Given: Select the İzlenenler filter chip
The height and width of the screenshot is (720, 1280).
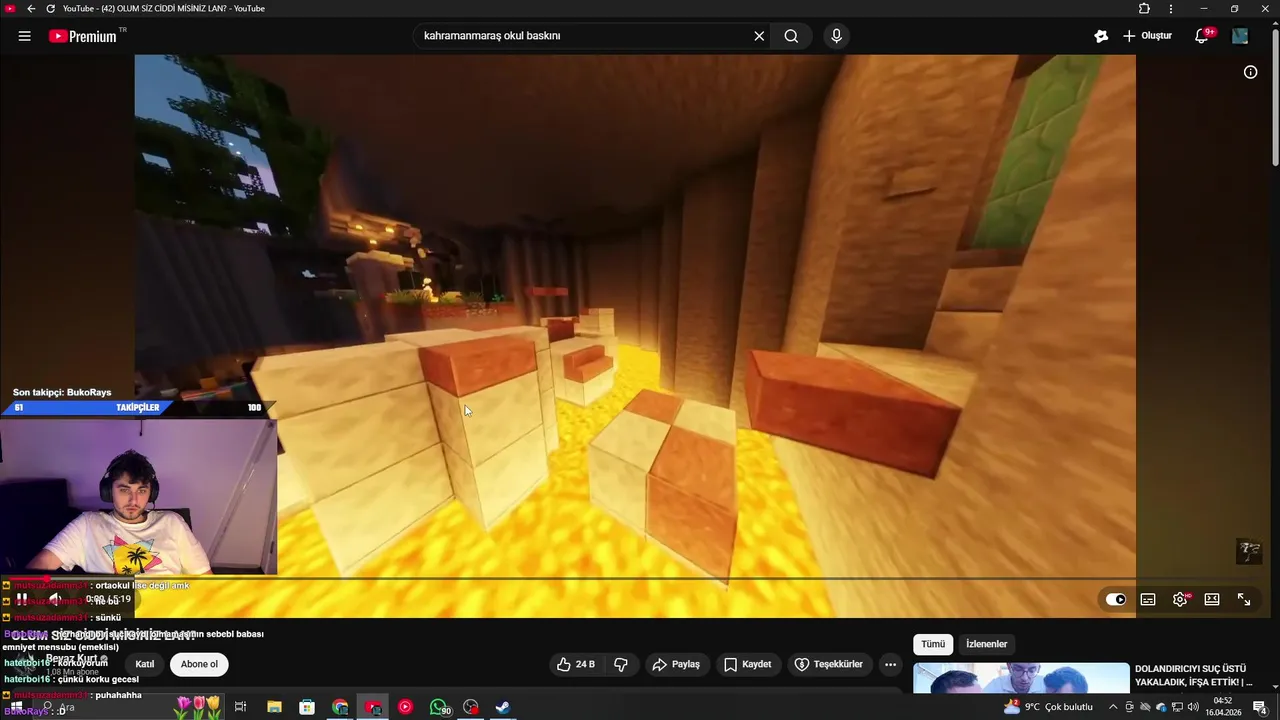Looking at the screenshot, I should tap(986, 644).
